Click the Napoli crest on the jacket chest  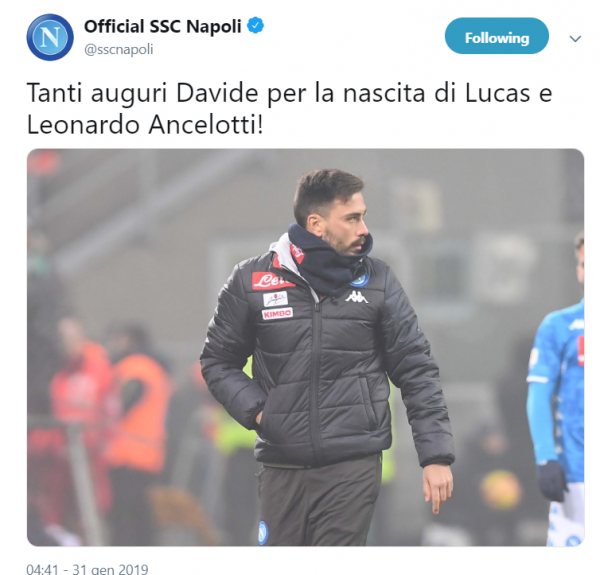click(x=359, y=280)
